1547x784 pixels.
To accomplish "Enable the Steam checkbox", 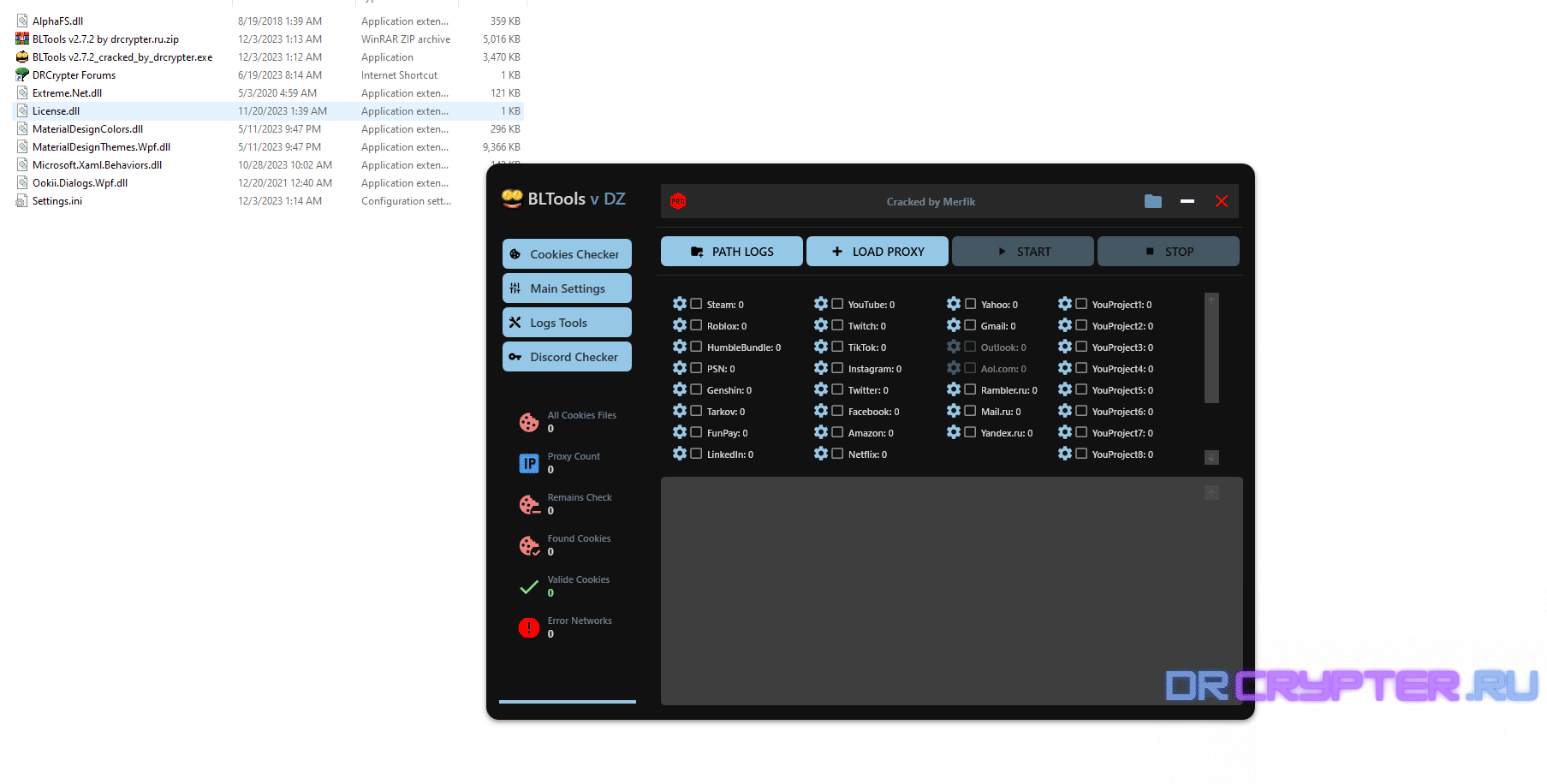I will point(697,304).
